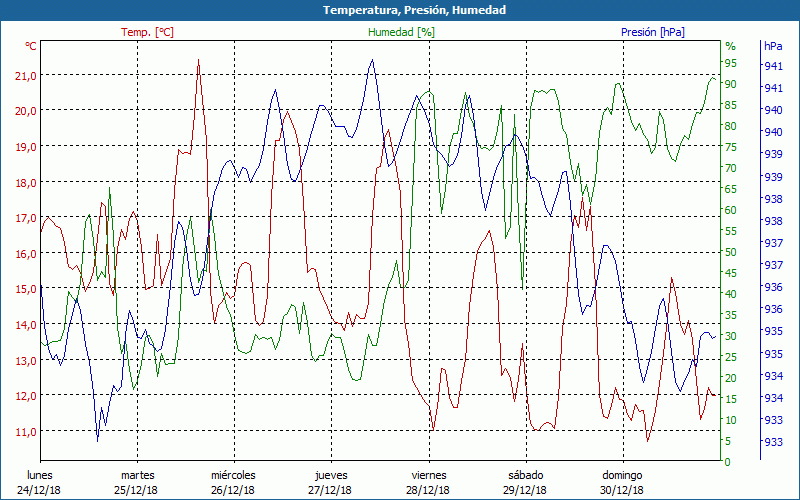Click the 30 humidity axis tick
800x500 pixels.
coord(731,336)
